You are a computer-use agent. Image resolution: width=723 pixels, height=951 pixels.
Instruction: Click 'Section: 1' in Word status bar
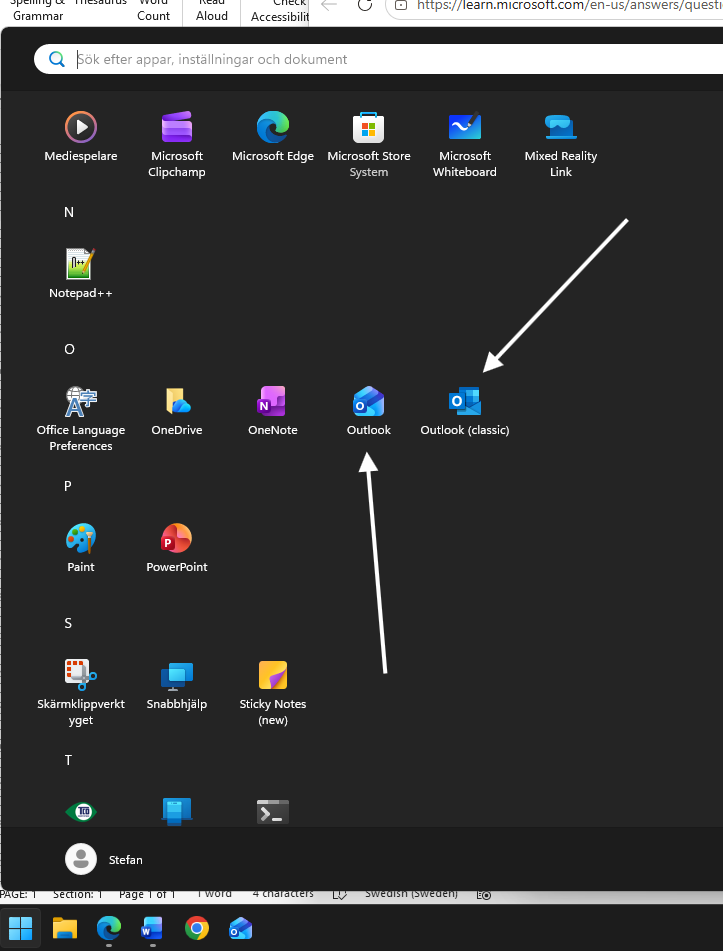[78, 895]
